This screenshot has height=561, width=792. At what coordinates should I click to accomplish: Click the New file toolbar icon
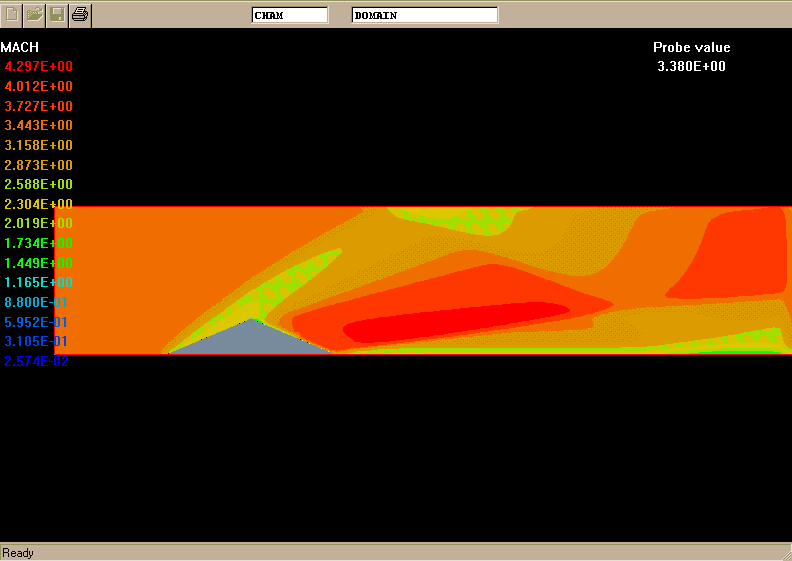coord(12,14)
